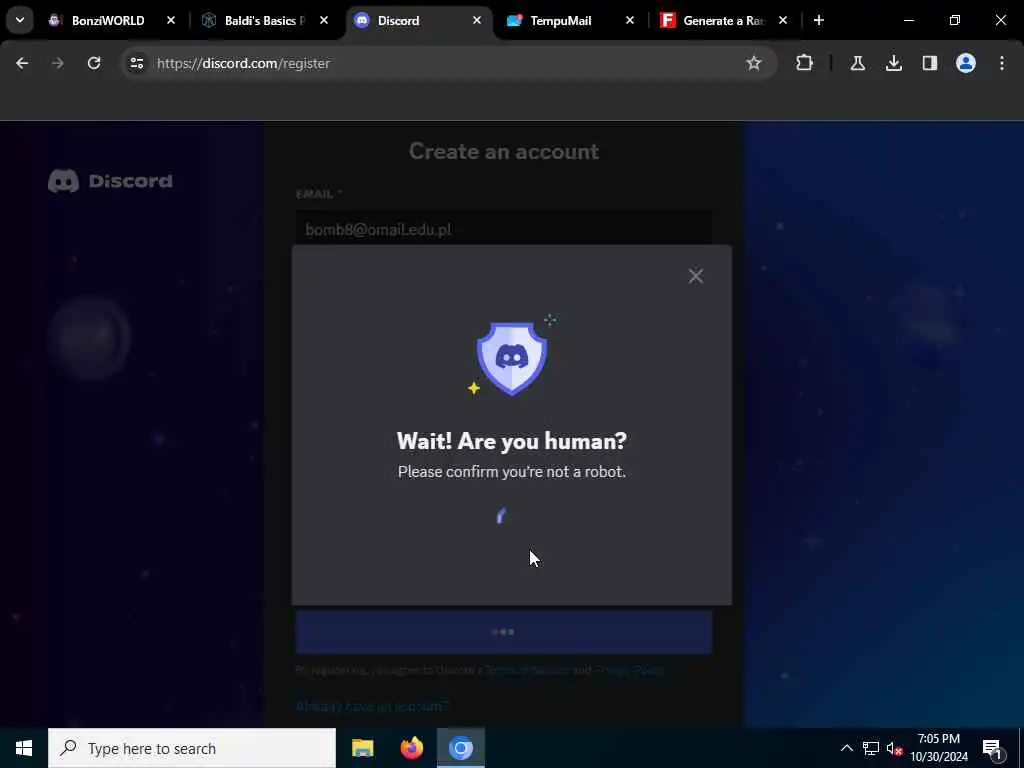Screen dimensions: 1024x768
Task: Reload the Discord register page
Action: coord(94,63)
